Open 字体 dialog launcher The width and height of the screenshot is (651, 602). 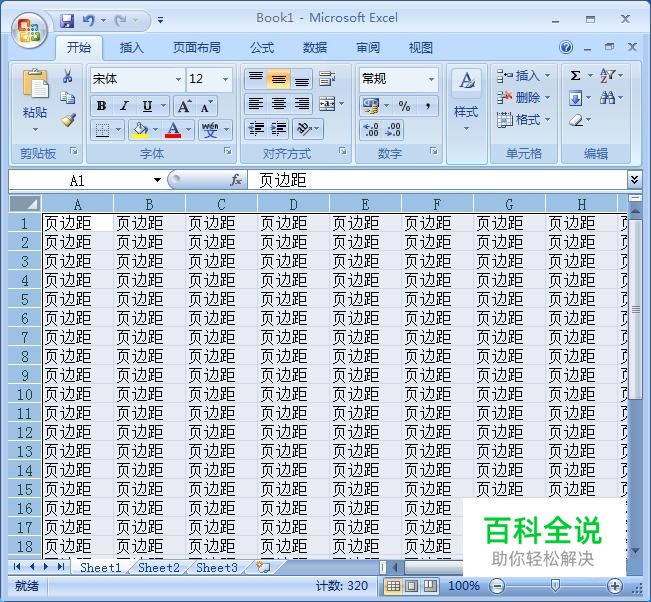[x=228, y=152]
